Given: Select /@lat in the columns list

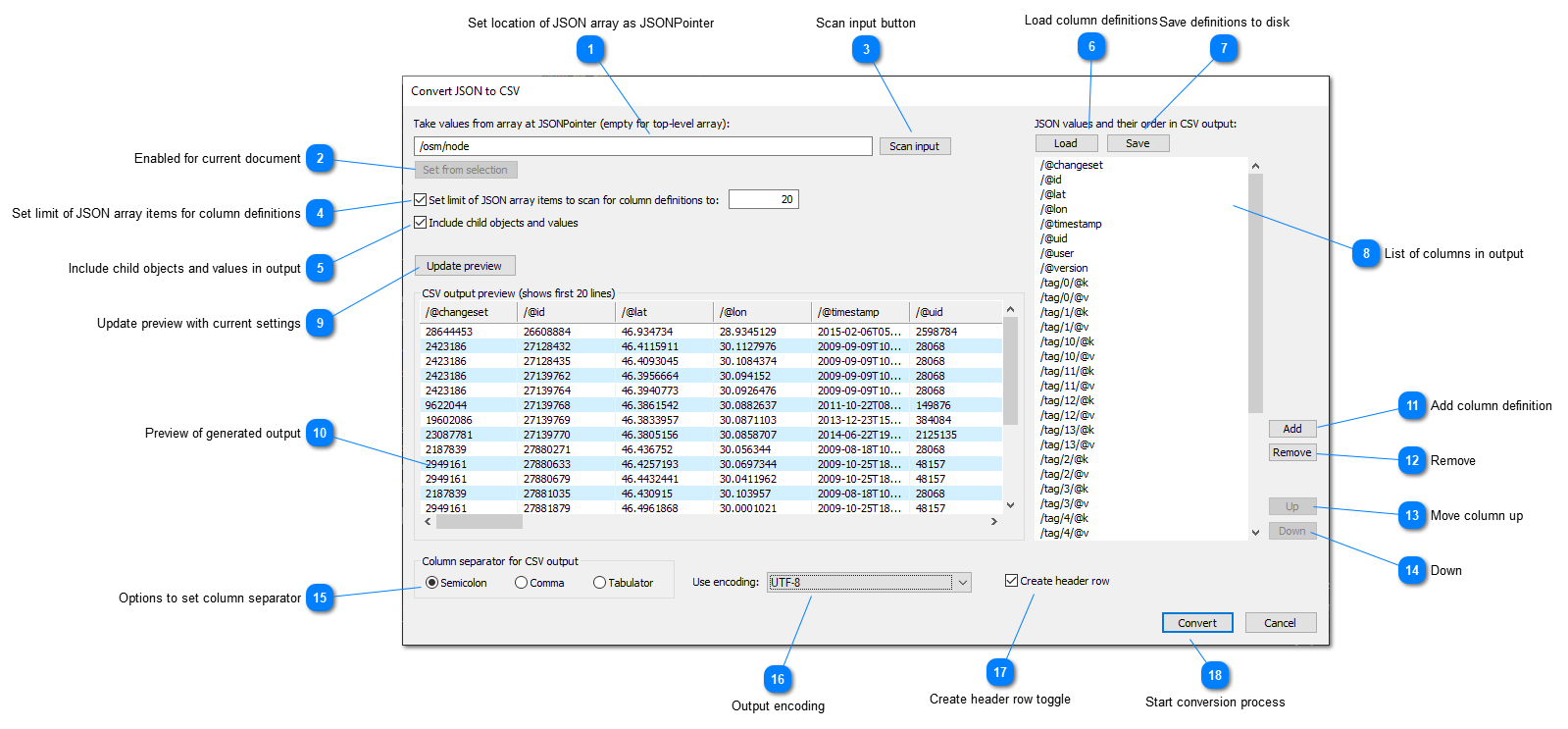Looking at the screenshot, I should 1053,194.
